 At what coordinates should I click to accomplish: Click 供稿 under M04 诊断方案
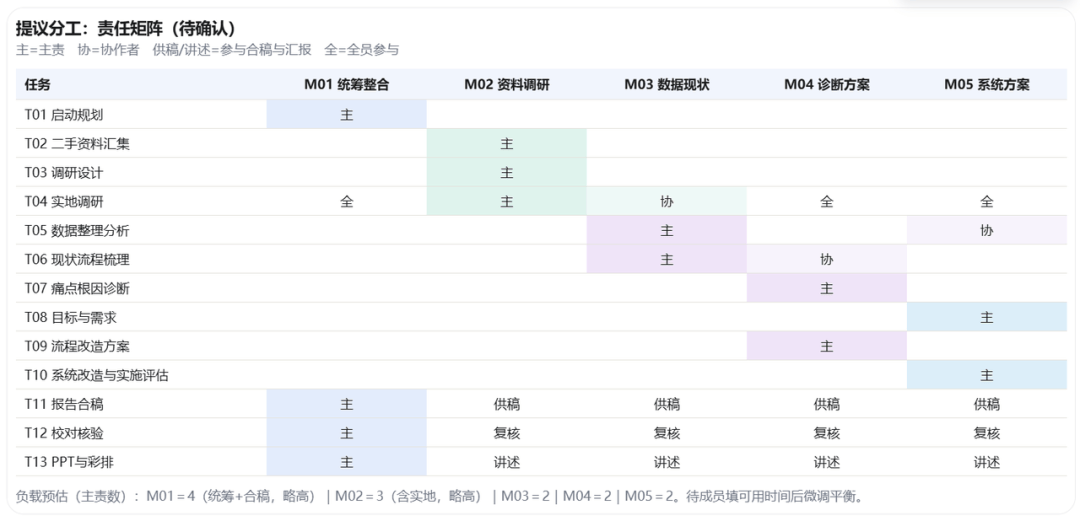tap(827, 405)
